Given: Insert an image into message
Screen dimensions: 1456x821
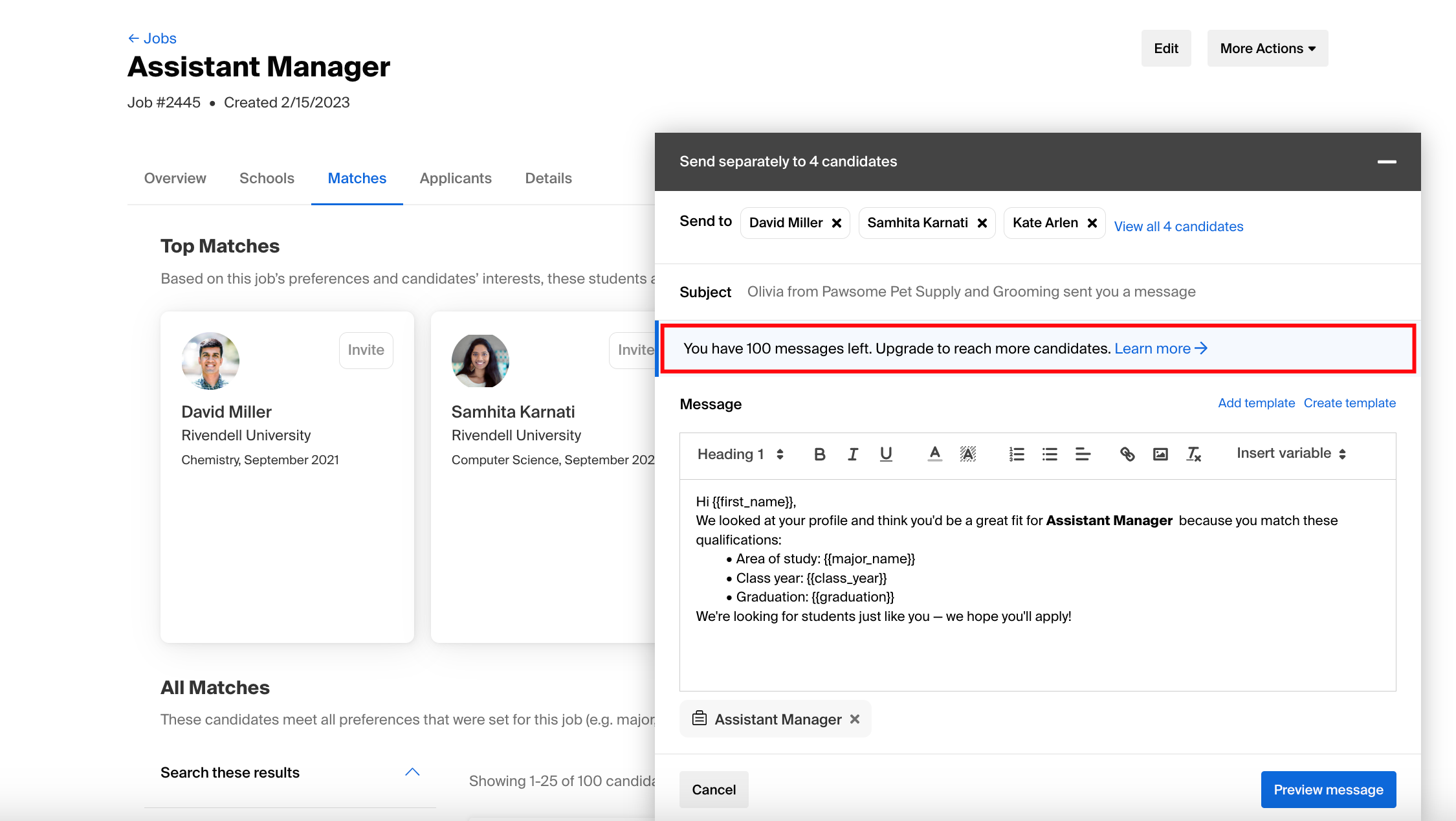Looking at the screenshot, I should coord(1160,455).
